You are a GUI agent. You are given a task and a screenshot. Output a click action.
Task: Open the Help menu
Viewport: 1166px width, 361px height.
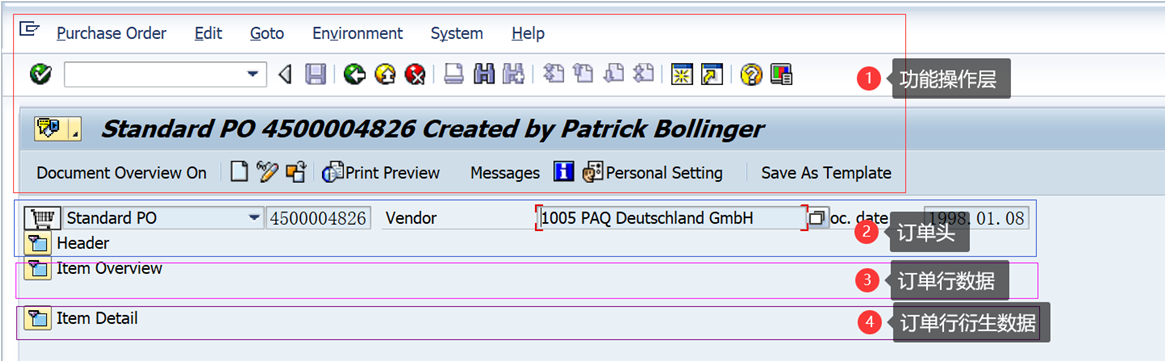click(528, 33)
